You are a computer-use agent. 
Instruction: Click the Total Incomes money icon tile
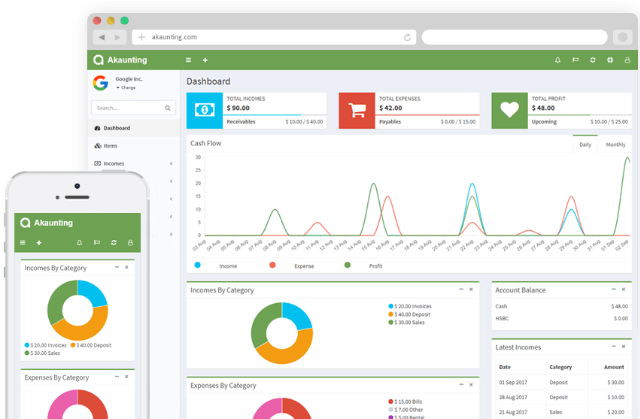point(204,111)
